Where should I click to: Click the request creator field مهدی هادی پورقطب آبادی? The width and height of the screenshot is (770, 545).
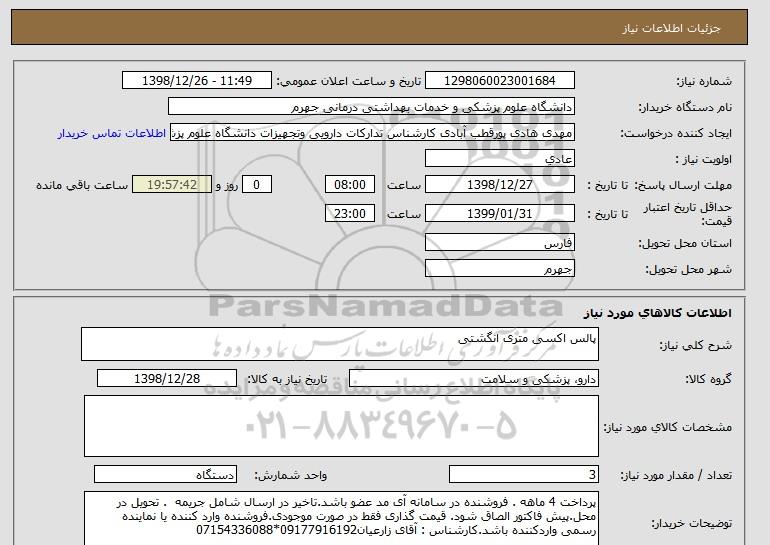pos(372,133)
